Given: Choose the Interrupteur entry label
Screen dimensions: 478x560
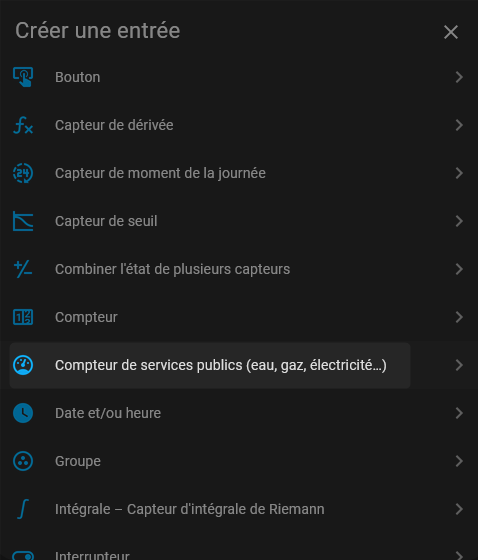Looking at the screenshot, I should tap(92, 556).
